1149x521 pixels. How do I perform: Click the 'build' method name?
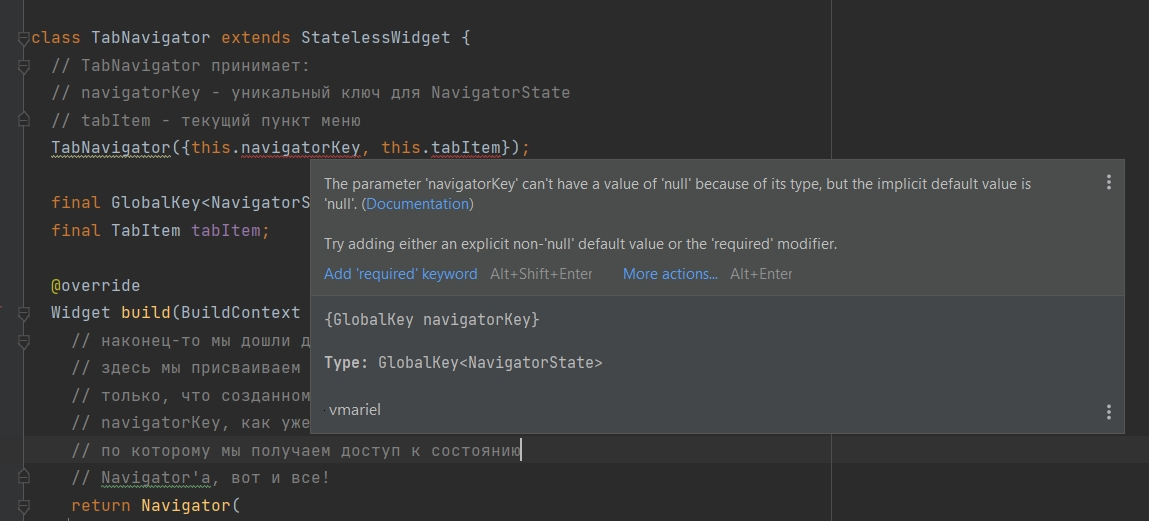[x=146, y=313]
